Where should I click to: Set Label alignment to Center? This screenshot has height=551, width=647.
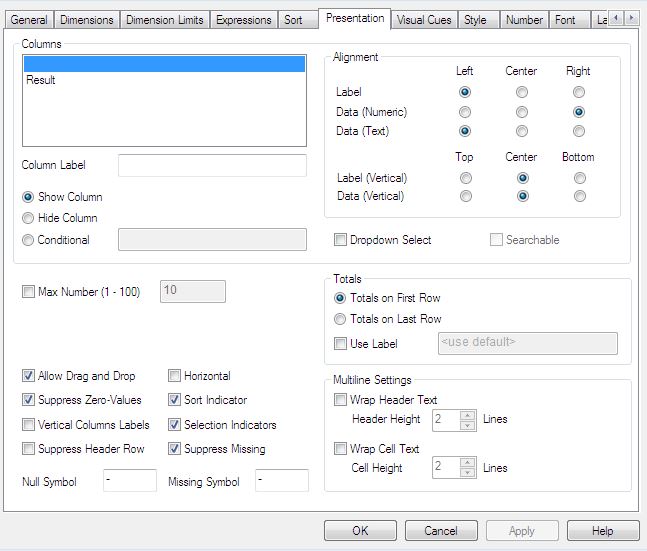[x=521, y=92]
